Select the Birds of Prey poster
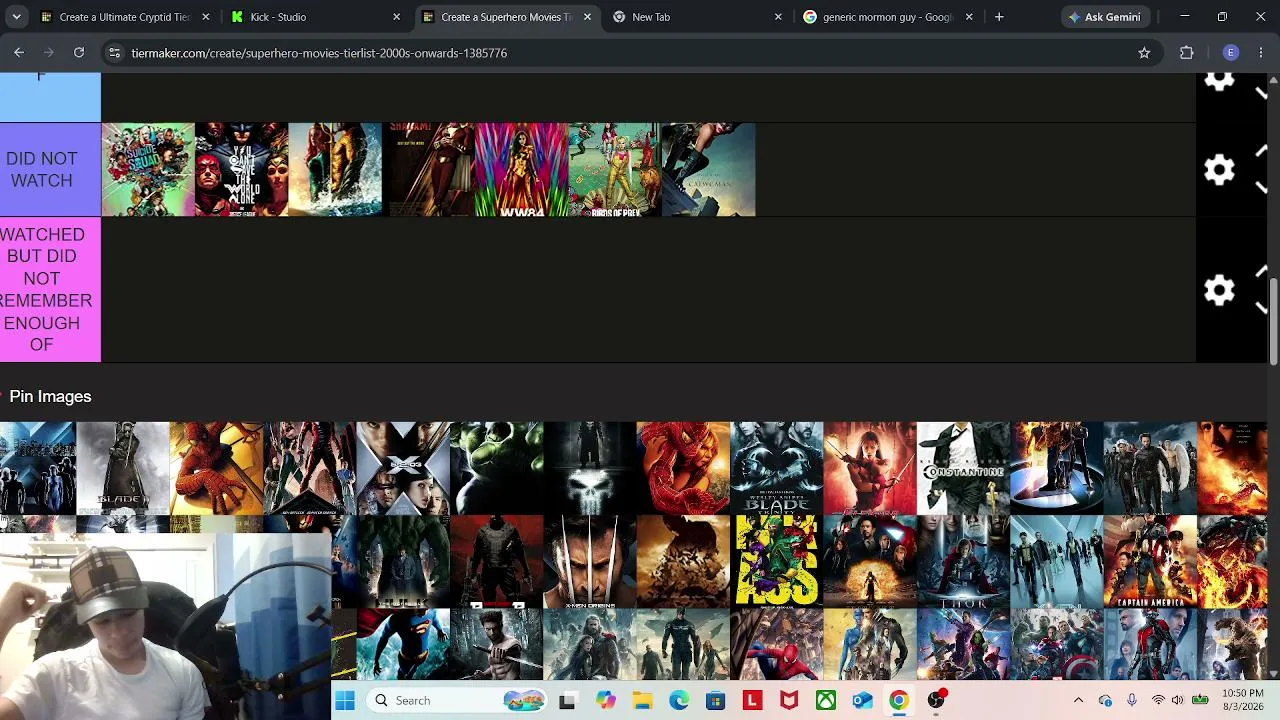Image resolution: width=1280 pixels, height=720 pixels. click(x=615, y=170)
